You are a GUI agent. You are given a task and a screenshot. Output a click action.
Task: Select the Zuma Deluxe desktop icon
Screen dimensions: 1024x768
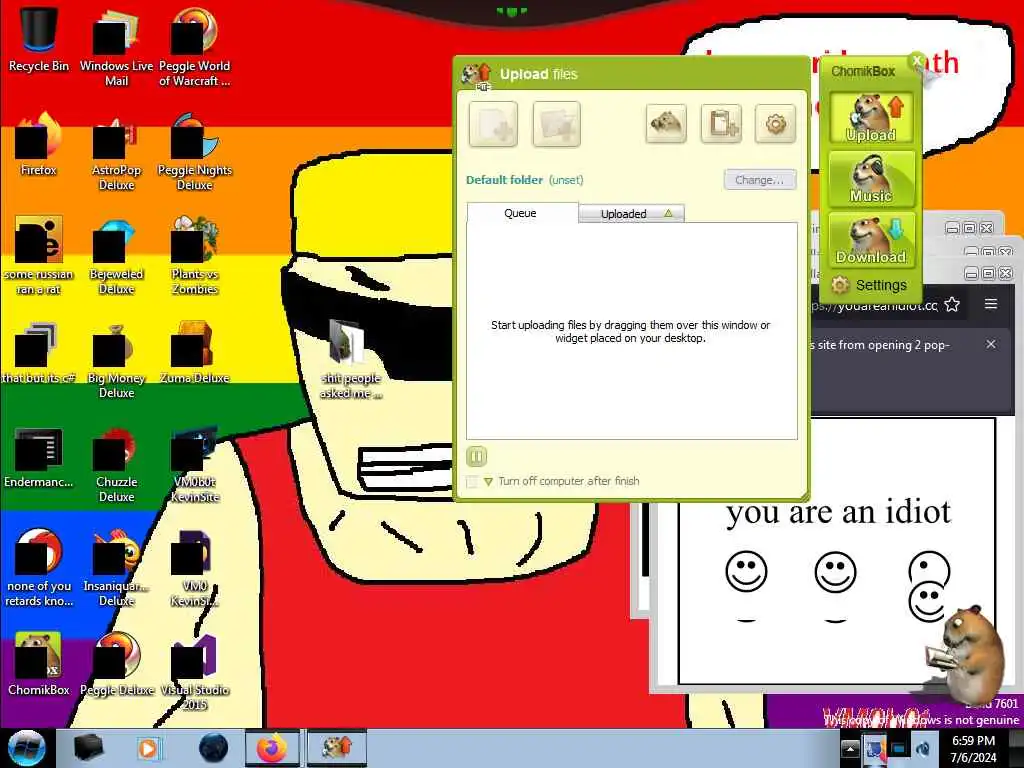(194, 351)
